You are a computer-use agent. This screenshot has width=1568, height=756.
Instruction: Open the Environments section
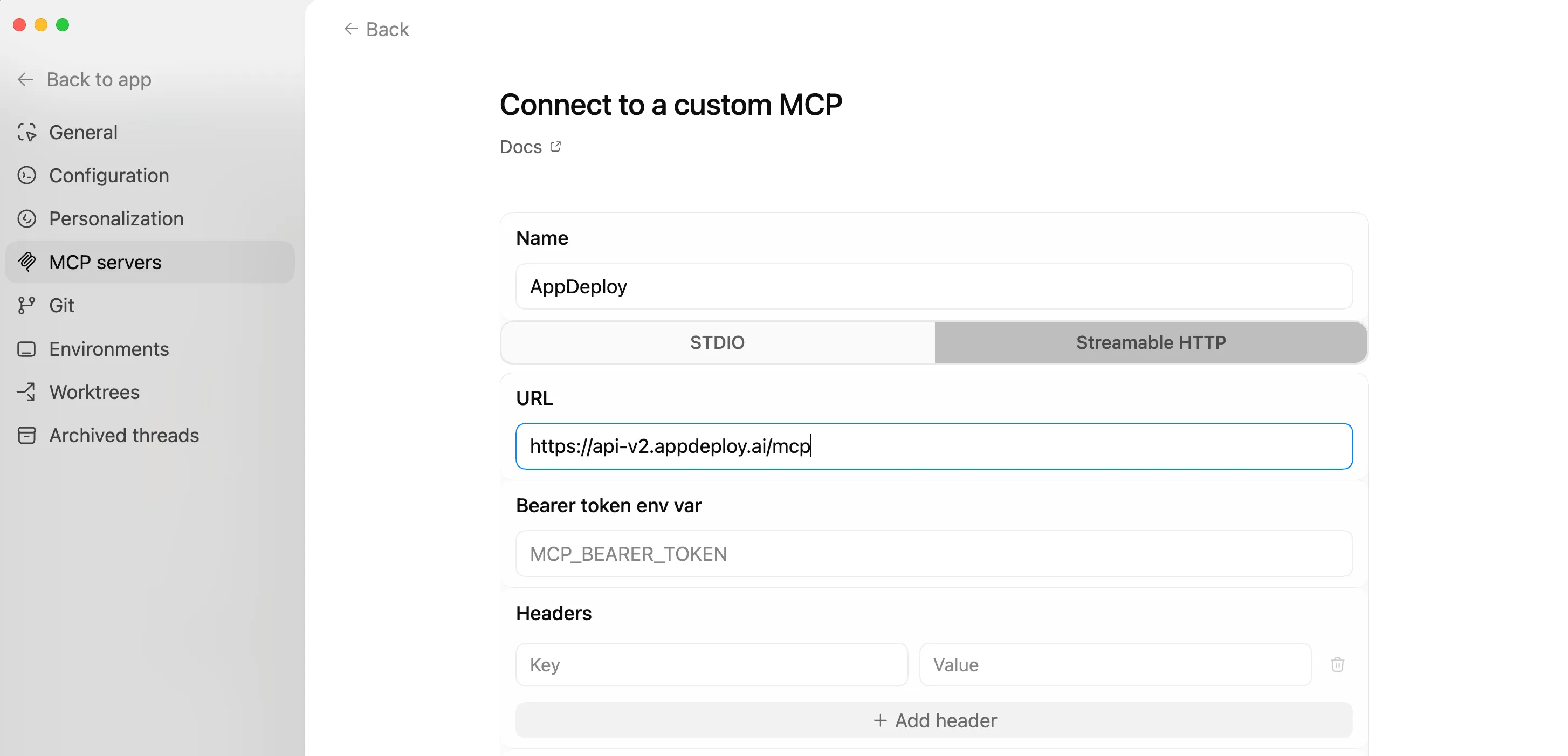tap(109, 349)
